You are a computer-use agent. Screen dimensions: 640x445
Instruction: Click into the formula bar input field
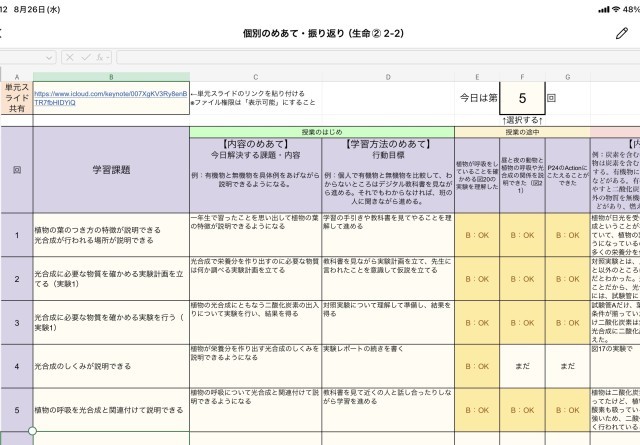378,58
